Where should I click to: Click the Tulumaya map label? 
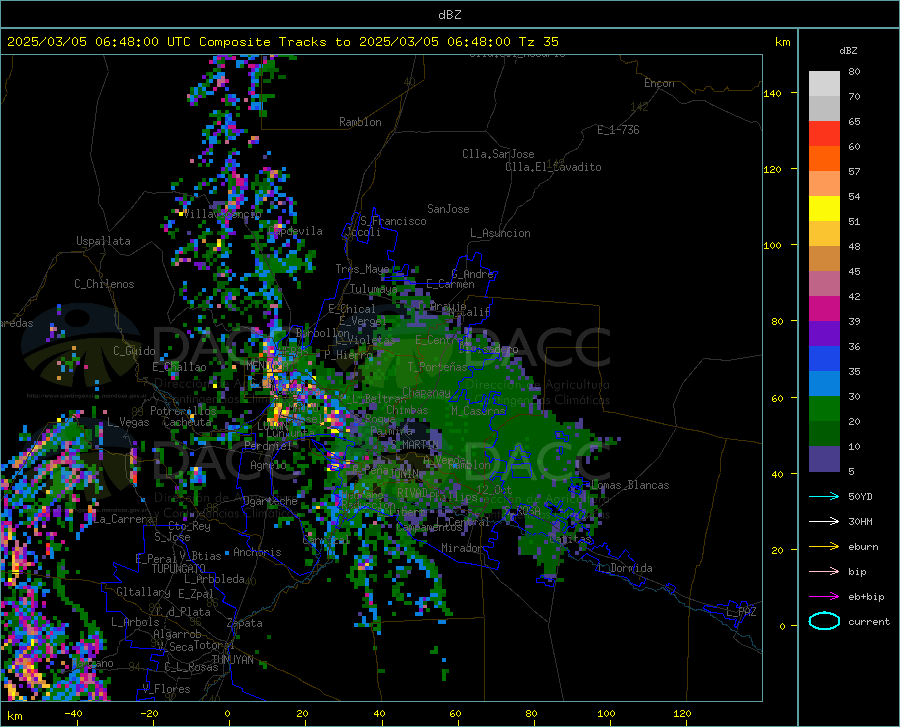click(x=374, y=289)
